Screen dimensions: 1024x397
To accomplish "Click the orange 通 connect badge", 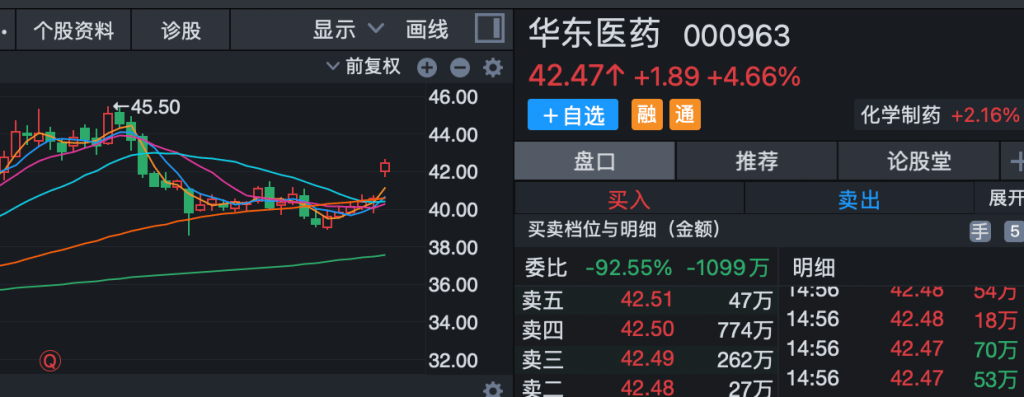I will coord(685,115).
